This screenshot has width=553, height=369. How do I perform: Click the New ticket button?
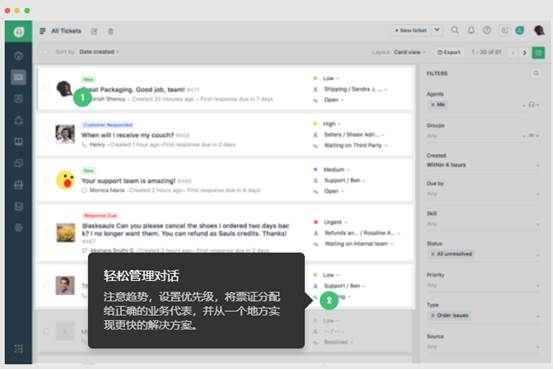click(x=411, y=30)
